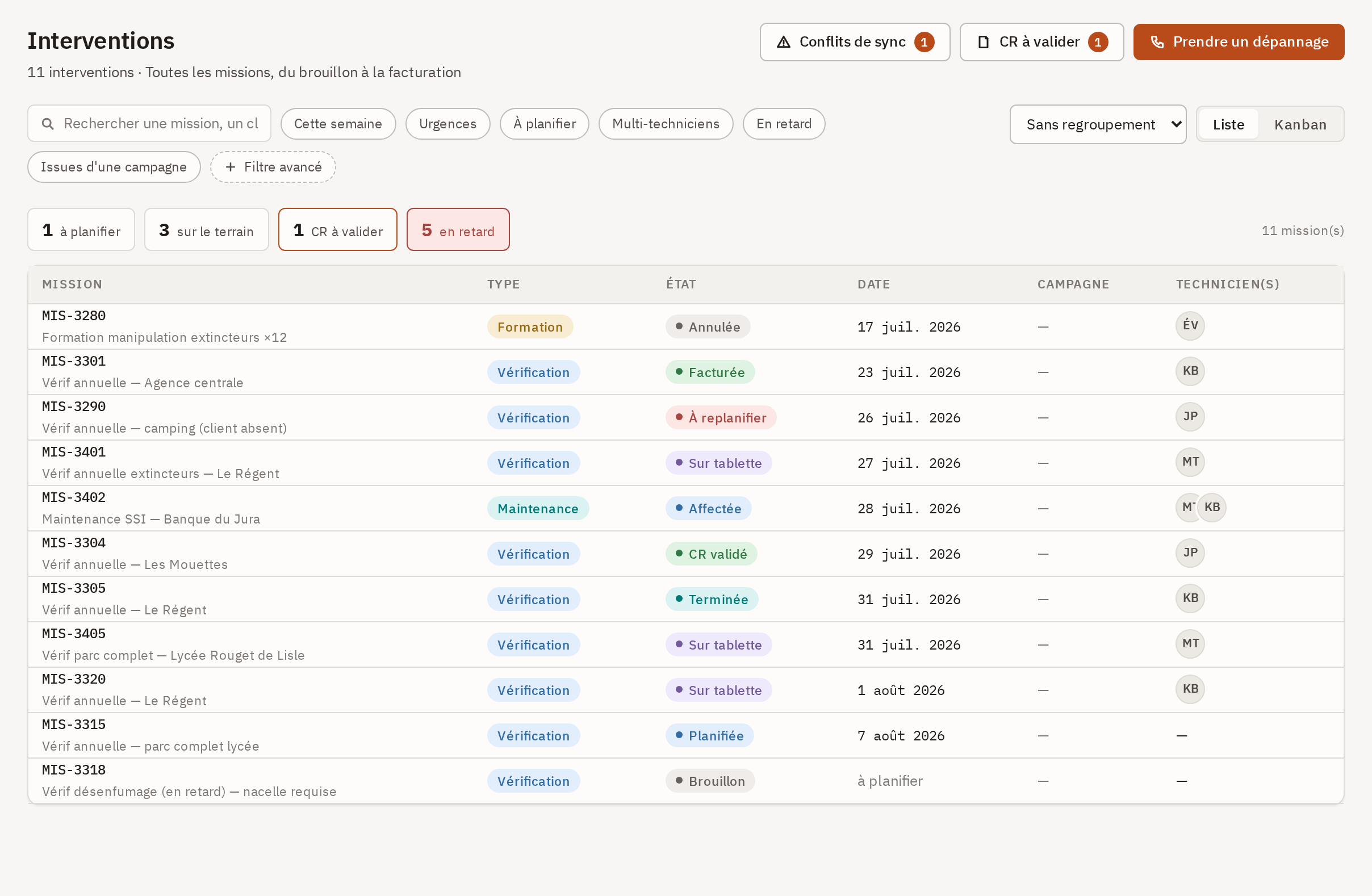
Task: Click KB avatar on MIS-3402 row
Action: pyautogui.click(x=1212, y=508)
